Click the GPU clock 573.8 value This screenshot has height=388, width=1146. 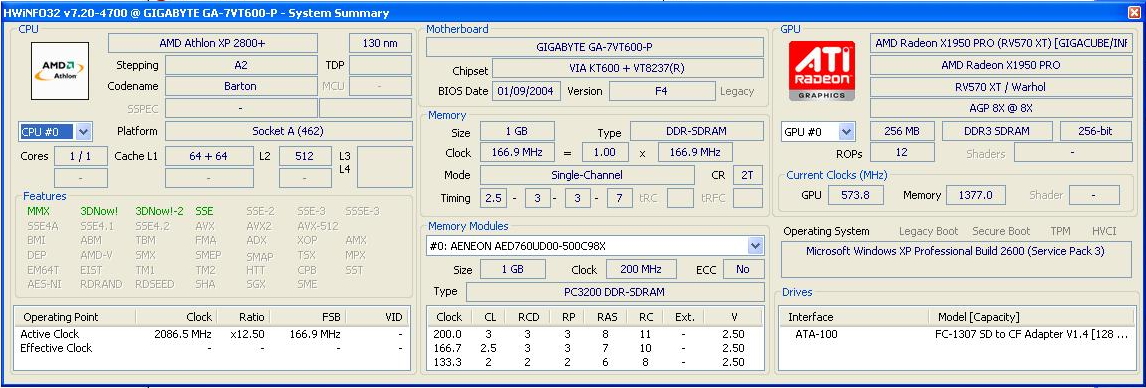856,195
